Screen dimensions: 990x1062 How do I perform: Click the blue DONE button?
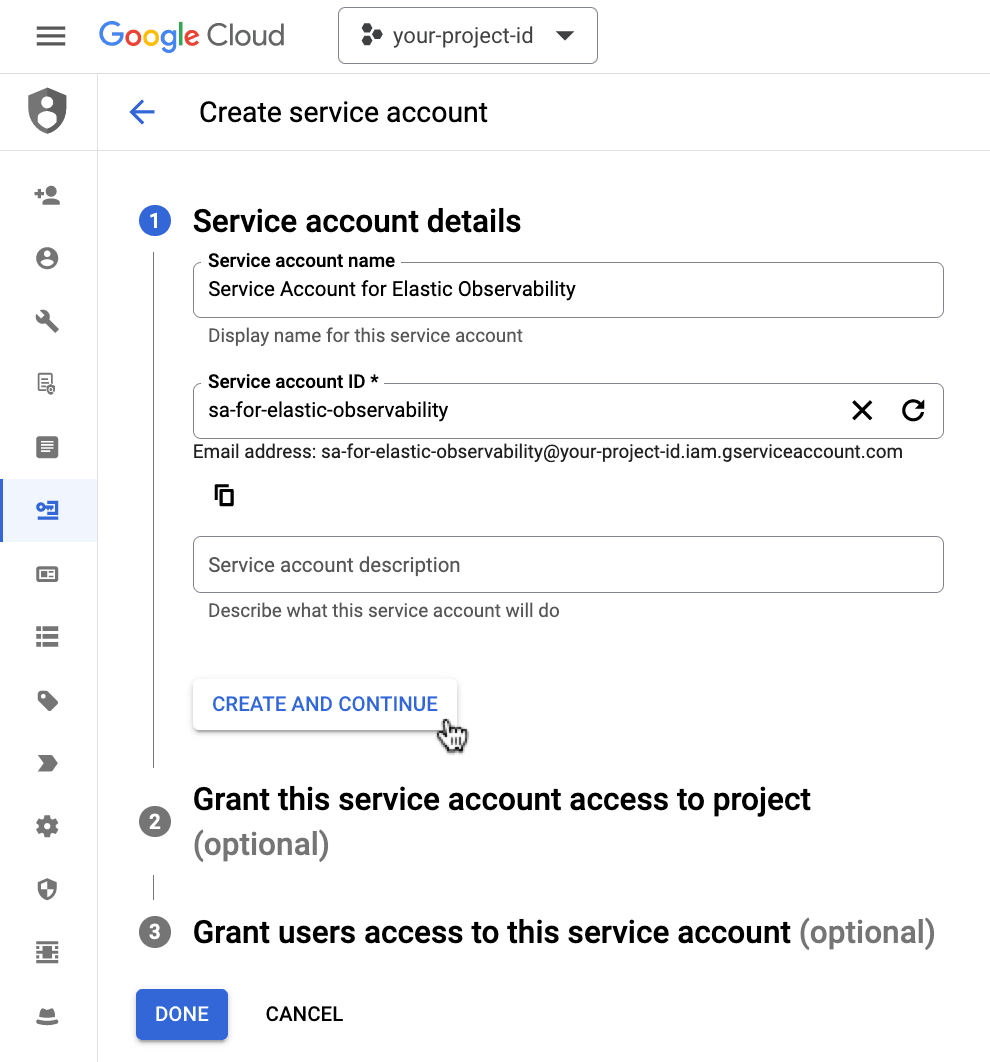tap(182, 1014)
